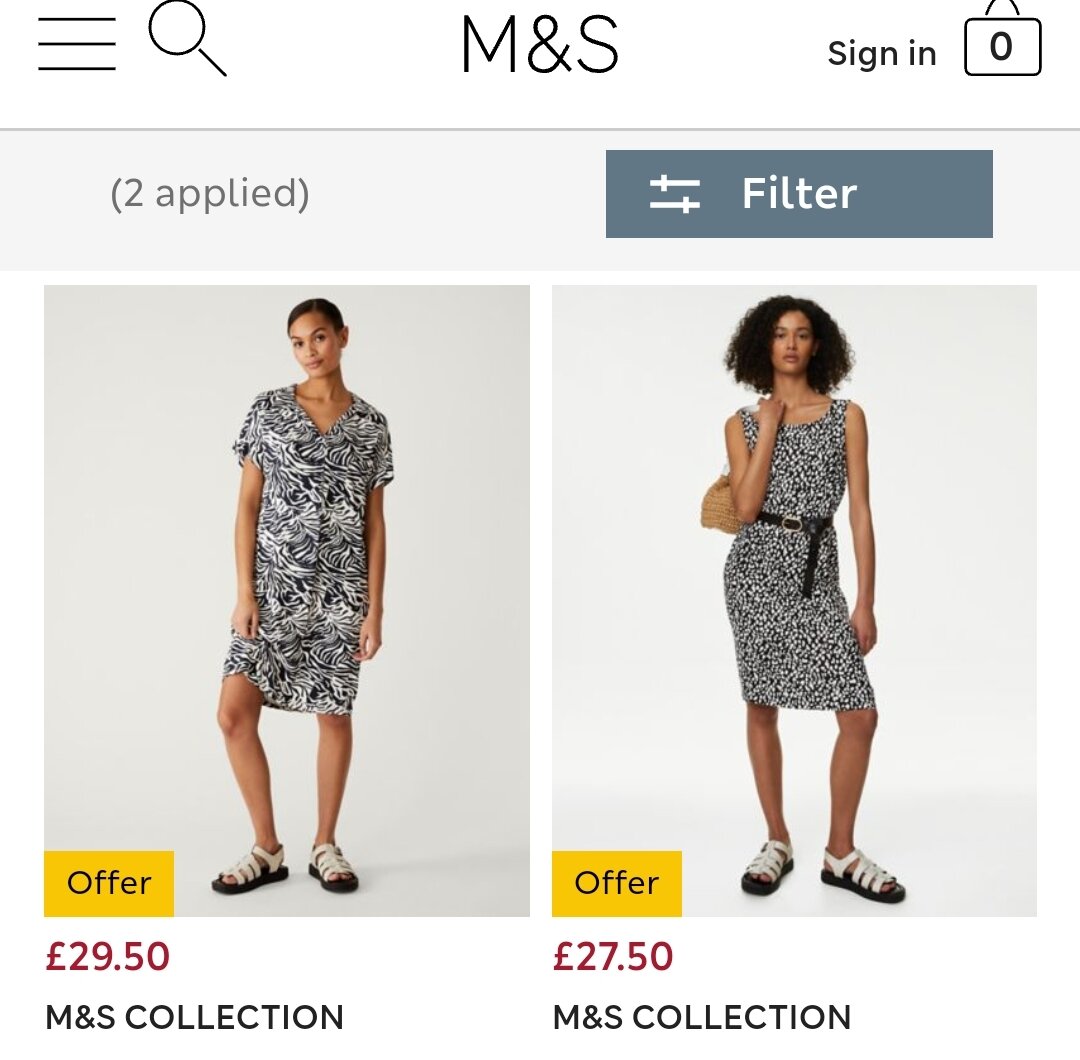Click M&S COLLECTION under the right dress
Viewport: 1080px width, 1060px height.
(x=702, y=1018)
